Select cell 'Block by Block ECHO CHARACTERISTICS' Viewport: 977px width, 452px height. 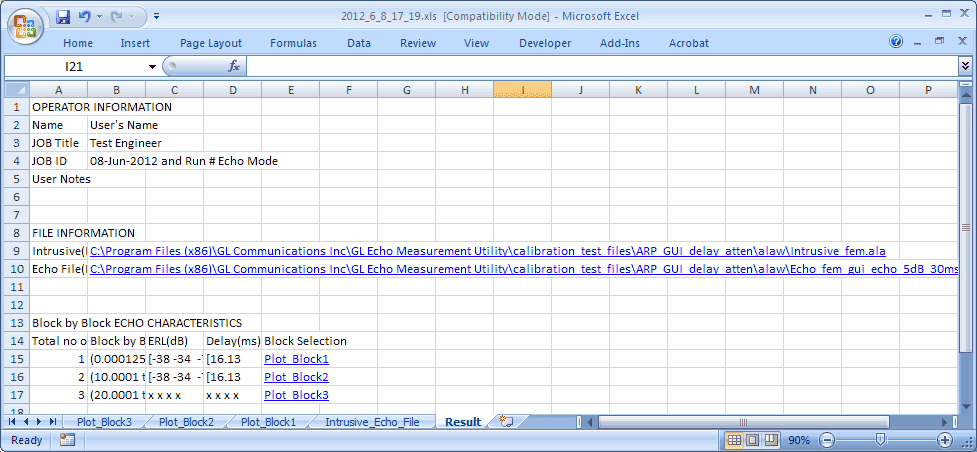pos(59,323)
